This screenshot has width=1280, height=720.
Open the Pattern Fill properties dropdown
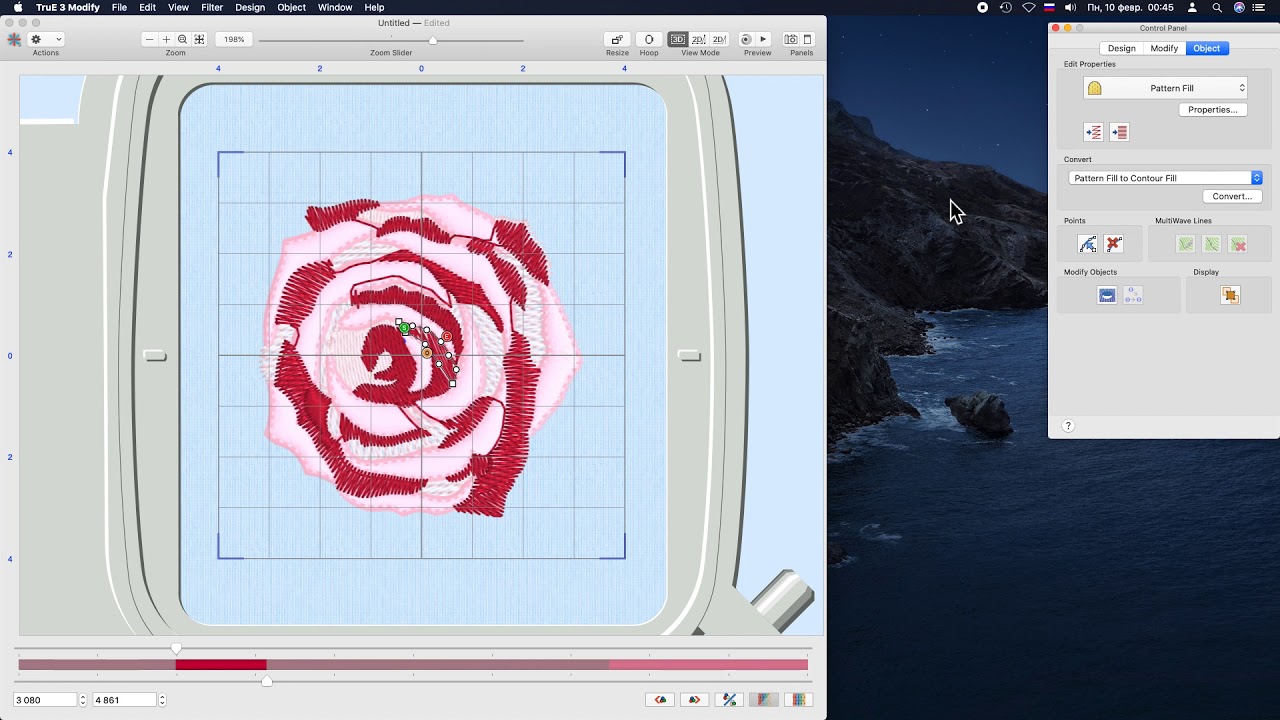coord(1165,88)
